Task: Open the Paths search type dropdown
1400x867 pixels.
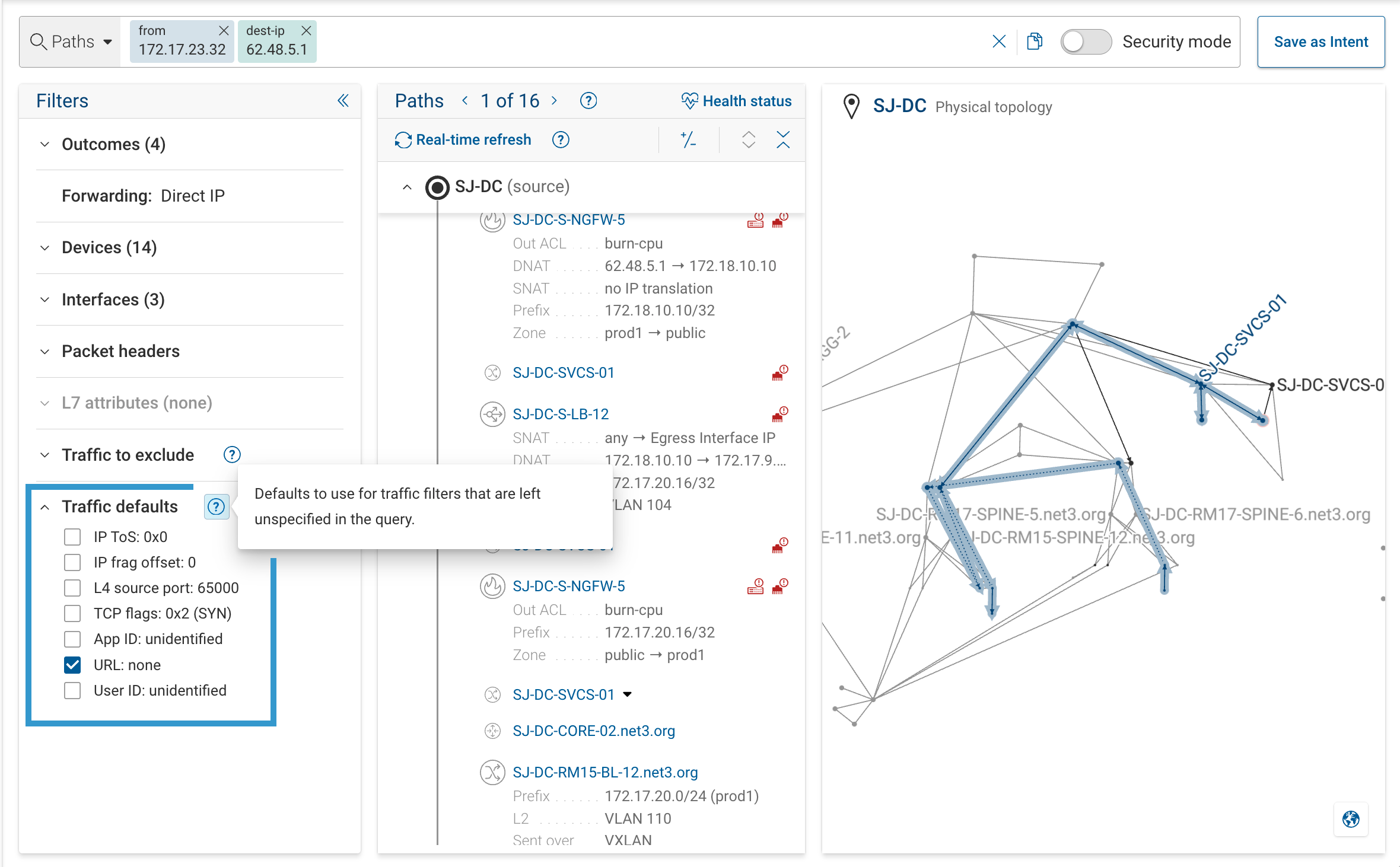Action: [x=71, y=42]
